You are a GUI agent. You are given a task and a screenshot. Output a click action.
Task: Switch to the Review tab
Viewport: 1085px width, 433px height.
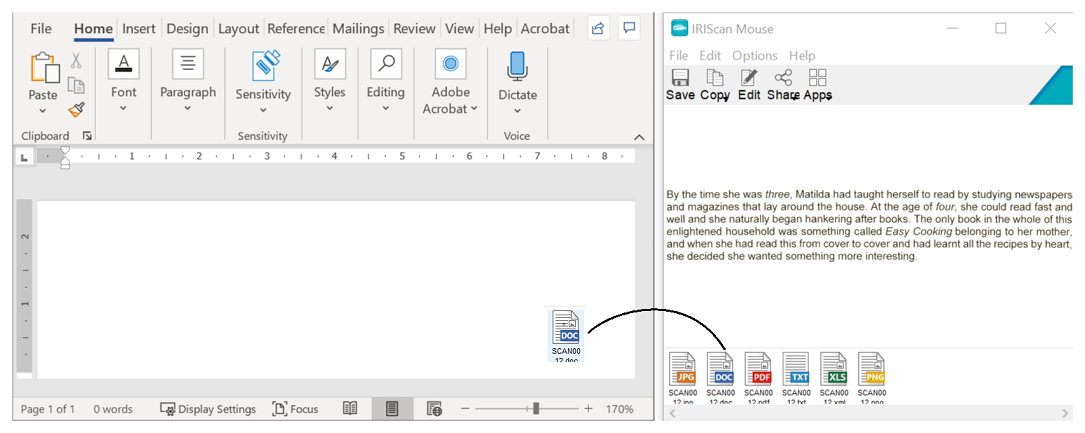(x=414, y=28)
